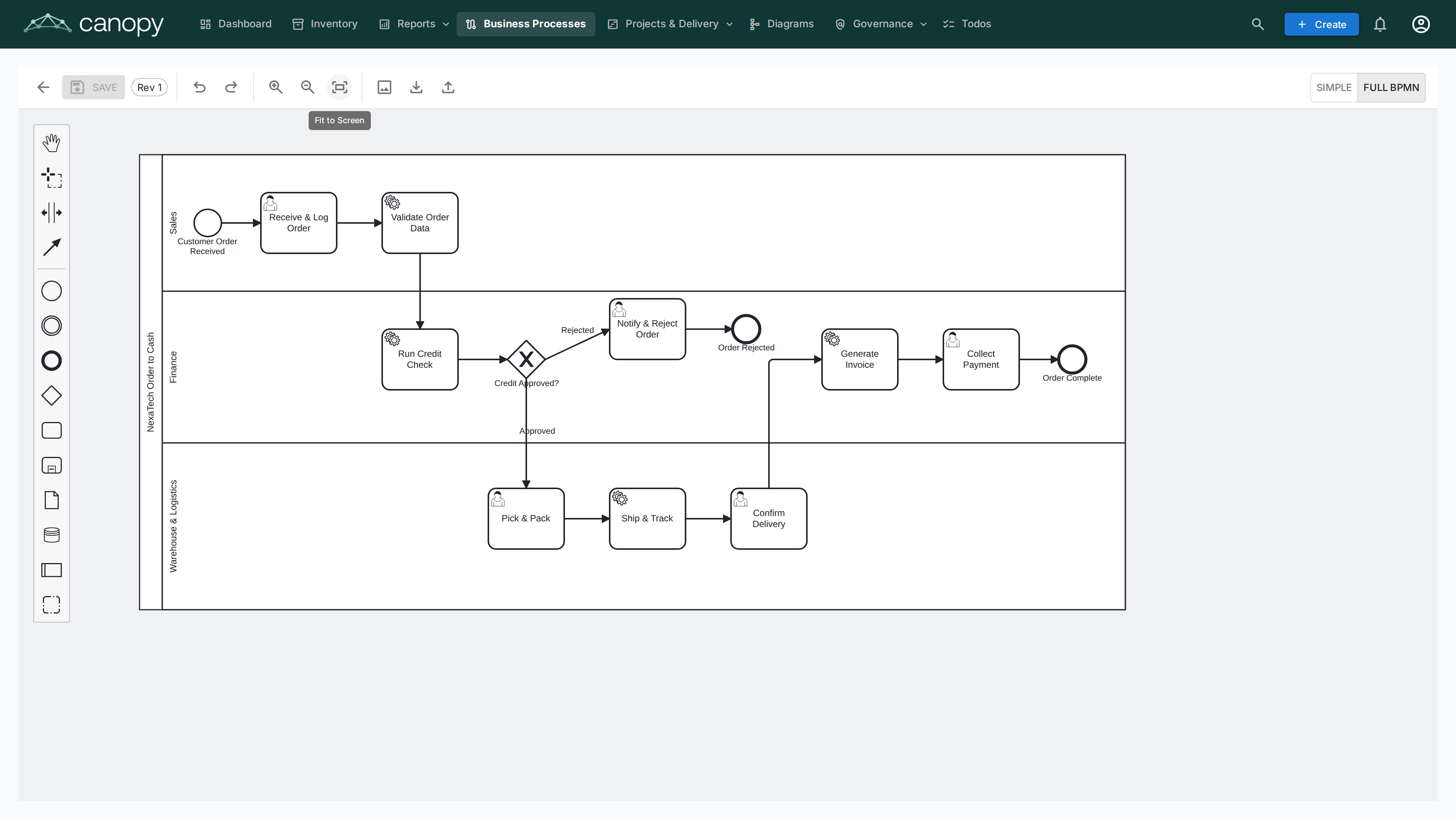Click the NexaTech Order to Cash pool label
The image size is (1456, 819).
[151, 382]
